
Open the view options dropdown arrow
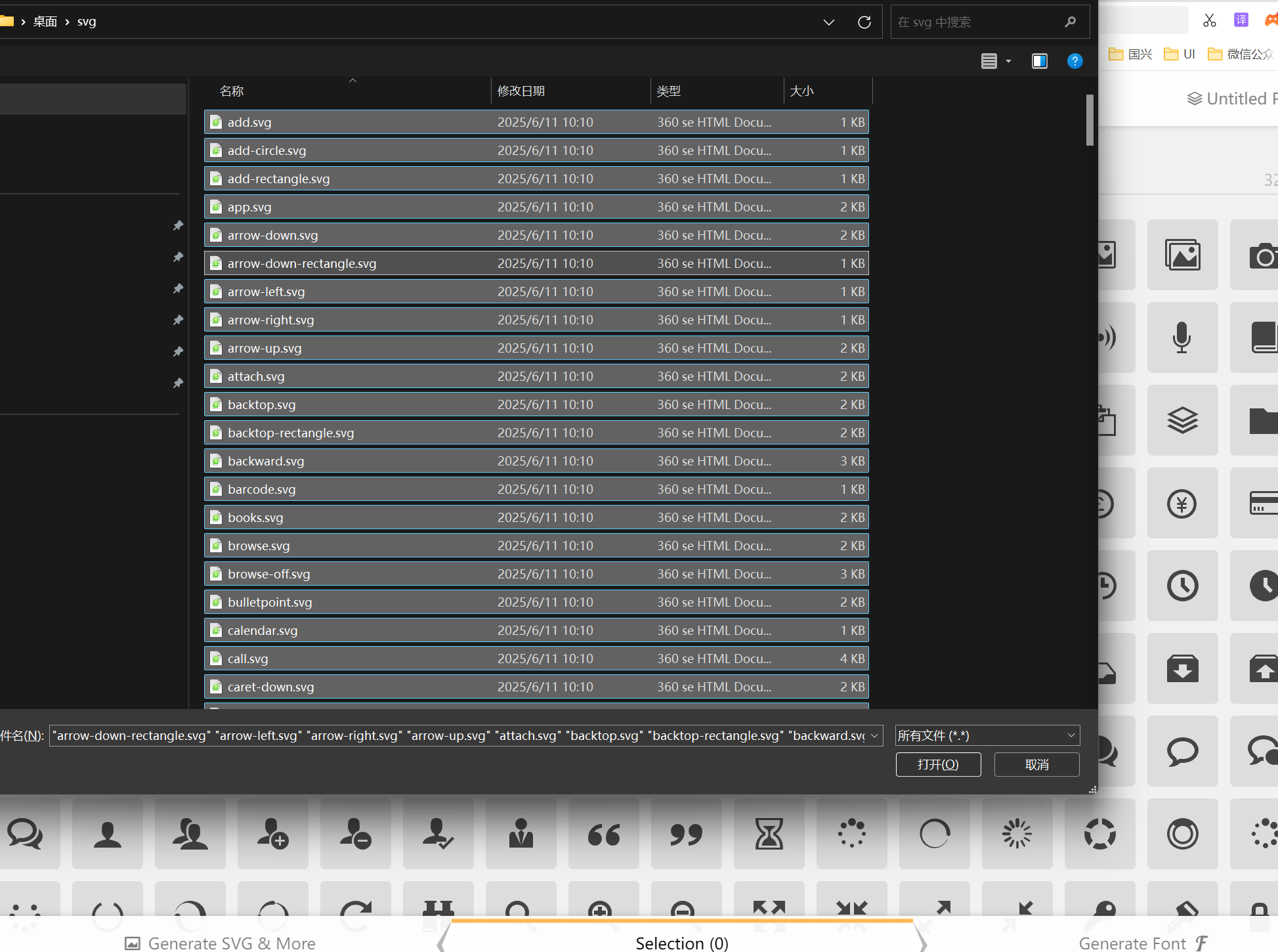click(1008, 61)
